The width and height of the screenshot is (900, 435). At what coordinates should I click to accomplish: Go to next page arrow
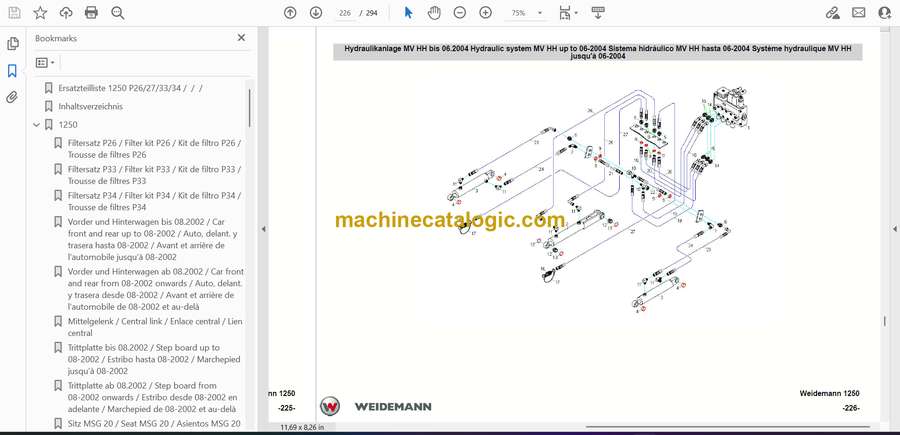coord(316,13)
